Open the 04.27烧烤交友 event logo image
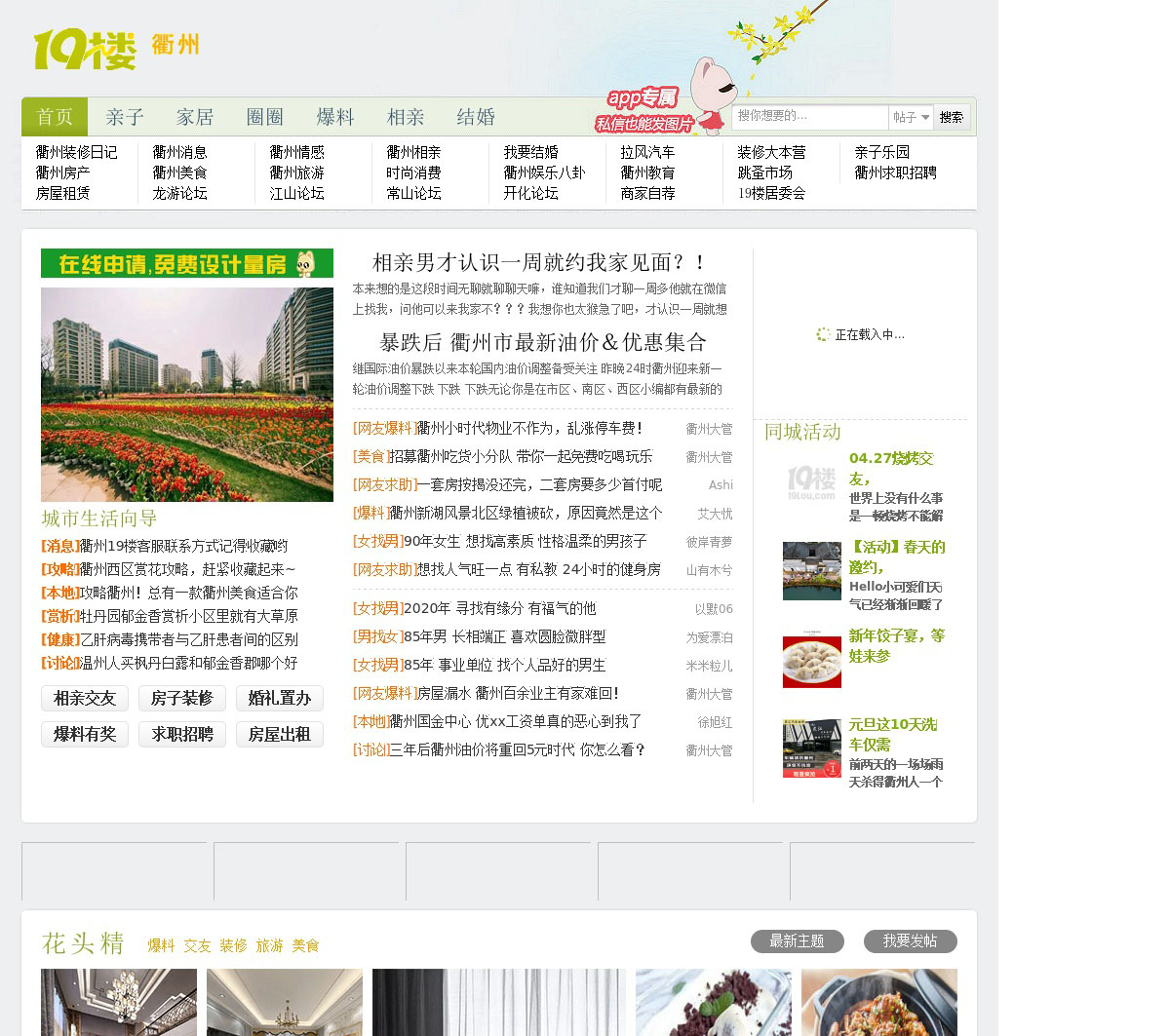This screenshot has height=1036, width=1170. [x=811, y=482]
